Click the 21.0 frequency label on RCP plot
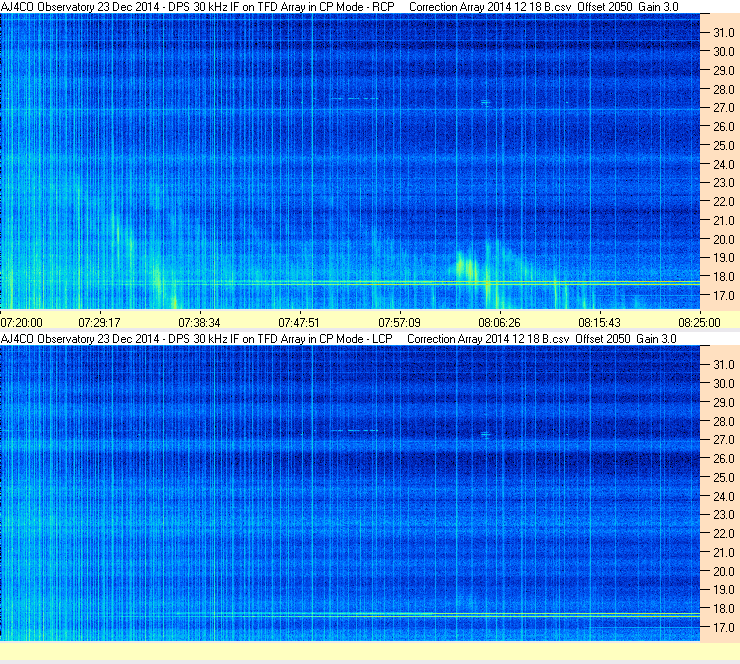740x664 pixels. (723, 220)
